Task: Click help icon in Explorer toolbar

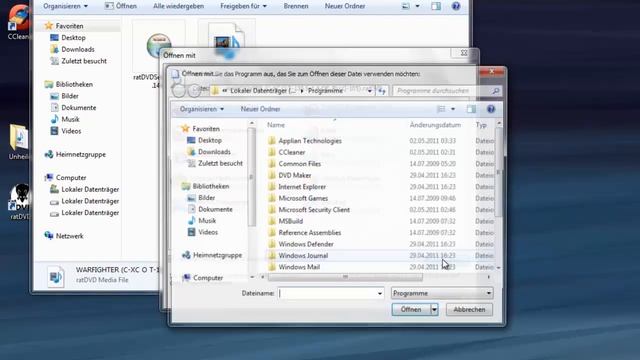Action: click(456, 6)
